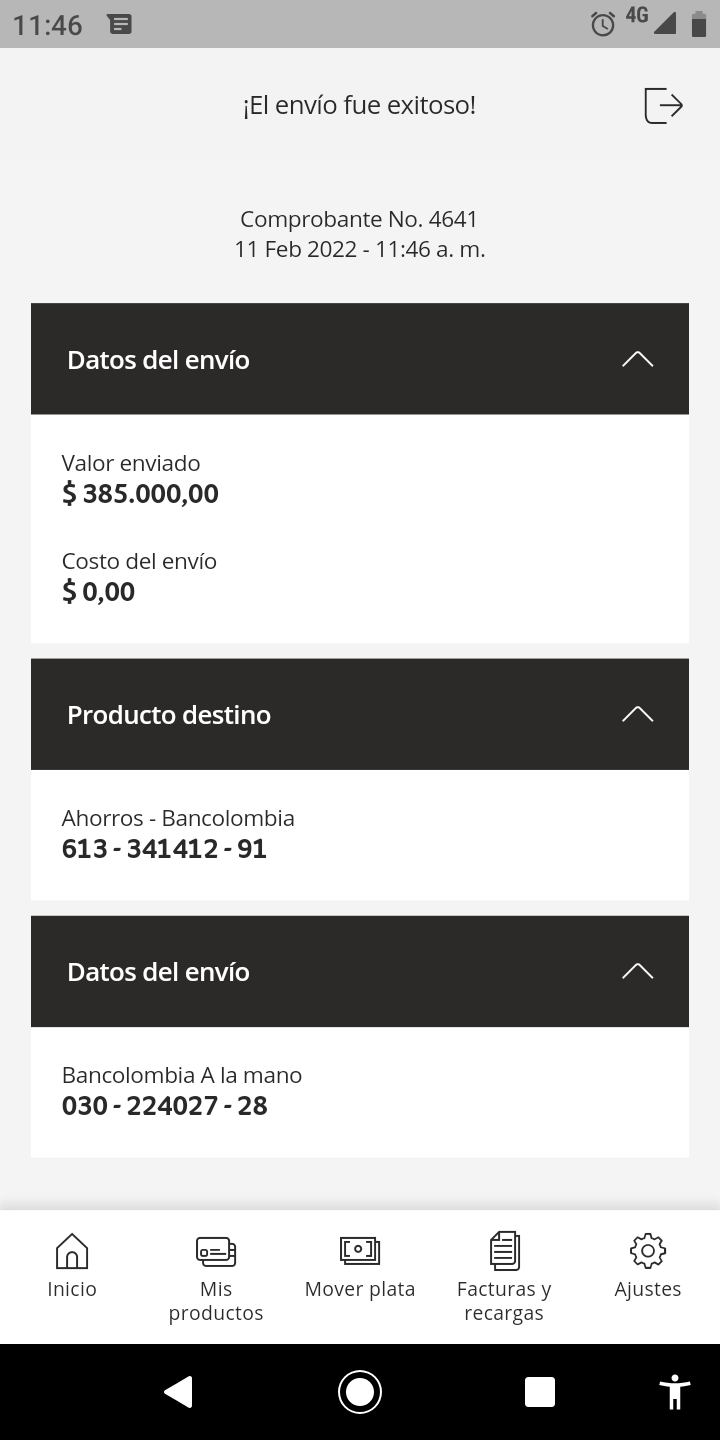
Task: Tap the Inicio home icon
Action: click(x=72, y=1250)
